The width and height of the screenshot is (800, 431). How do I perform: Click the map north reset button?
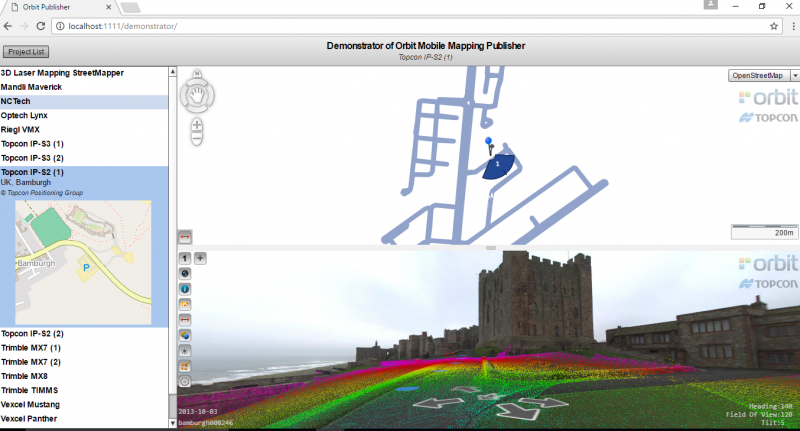tap(197, 74)
